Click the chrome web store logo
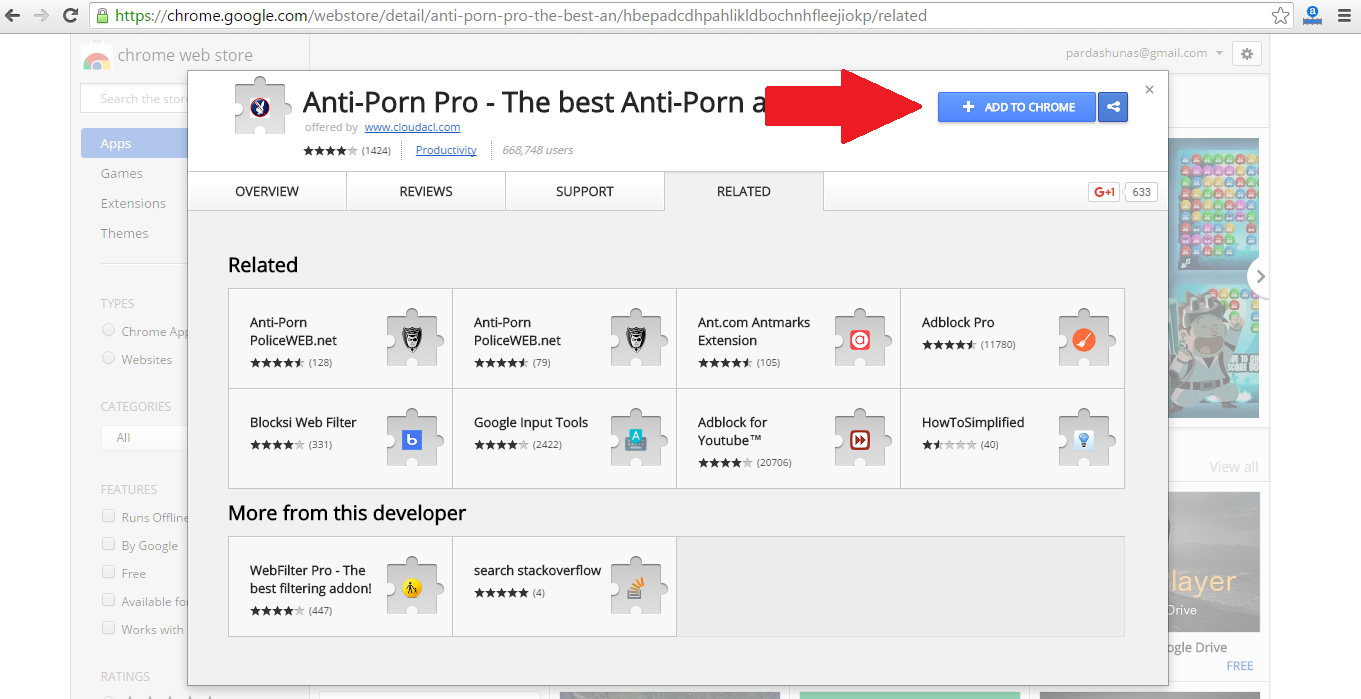 (x=97, y=57)
